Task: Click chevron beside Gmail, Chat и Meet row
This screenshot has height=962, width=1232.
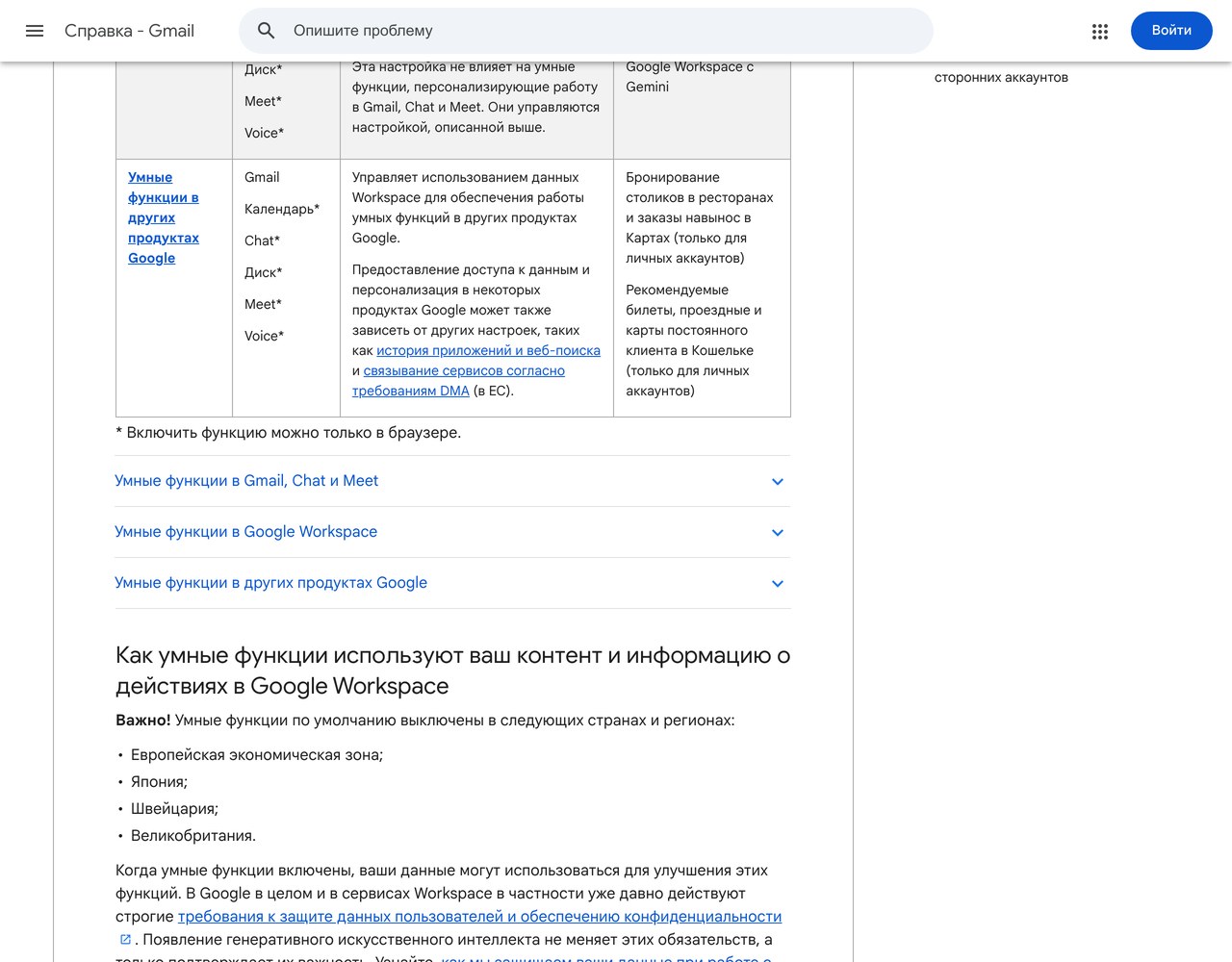Action: click(x=778, y=482)
